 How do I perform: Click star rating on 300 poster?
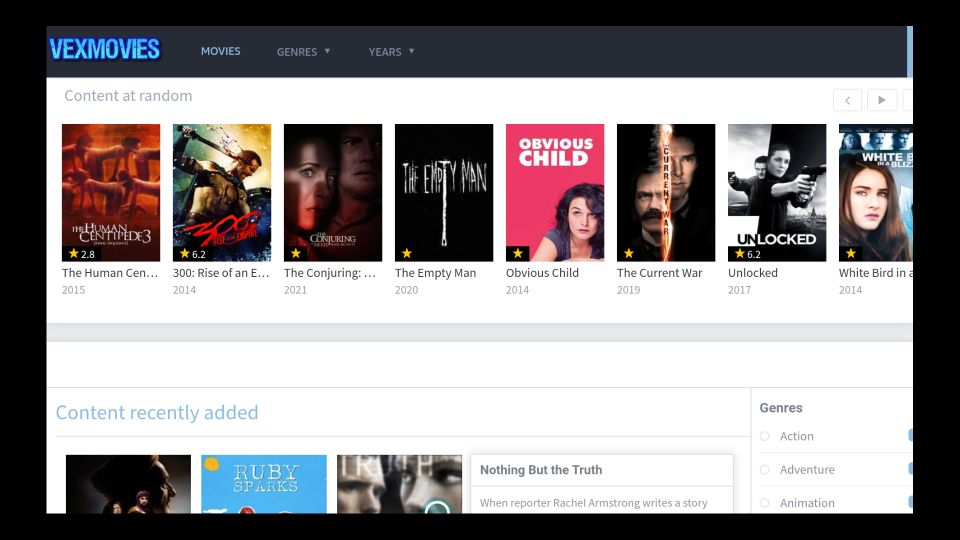[192, 253]
